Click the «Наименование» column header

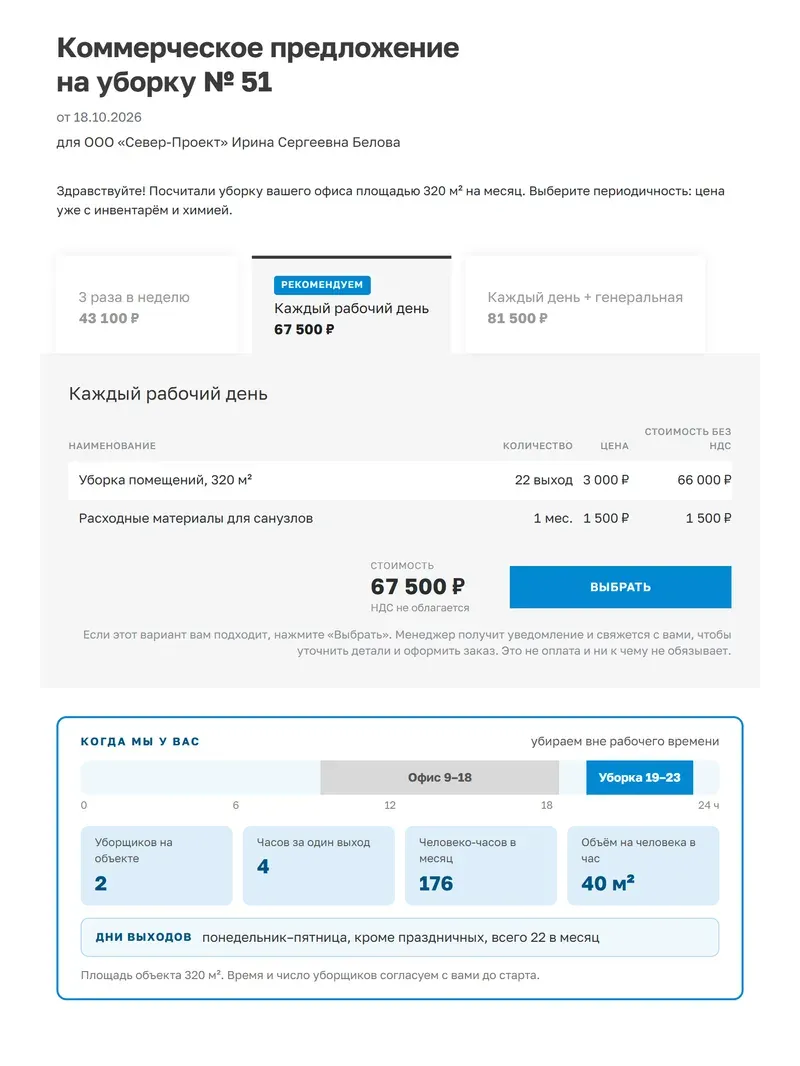click(x=112, y=446)
